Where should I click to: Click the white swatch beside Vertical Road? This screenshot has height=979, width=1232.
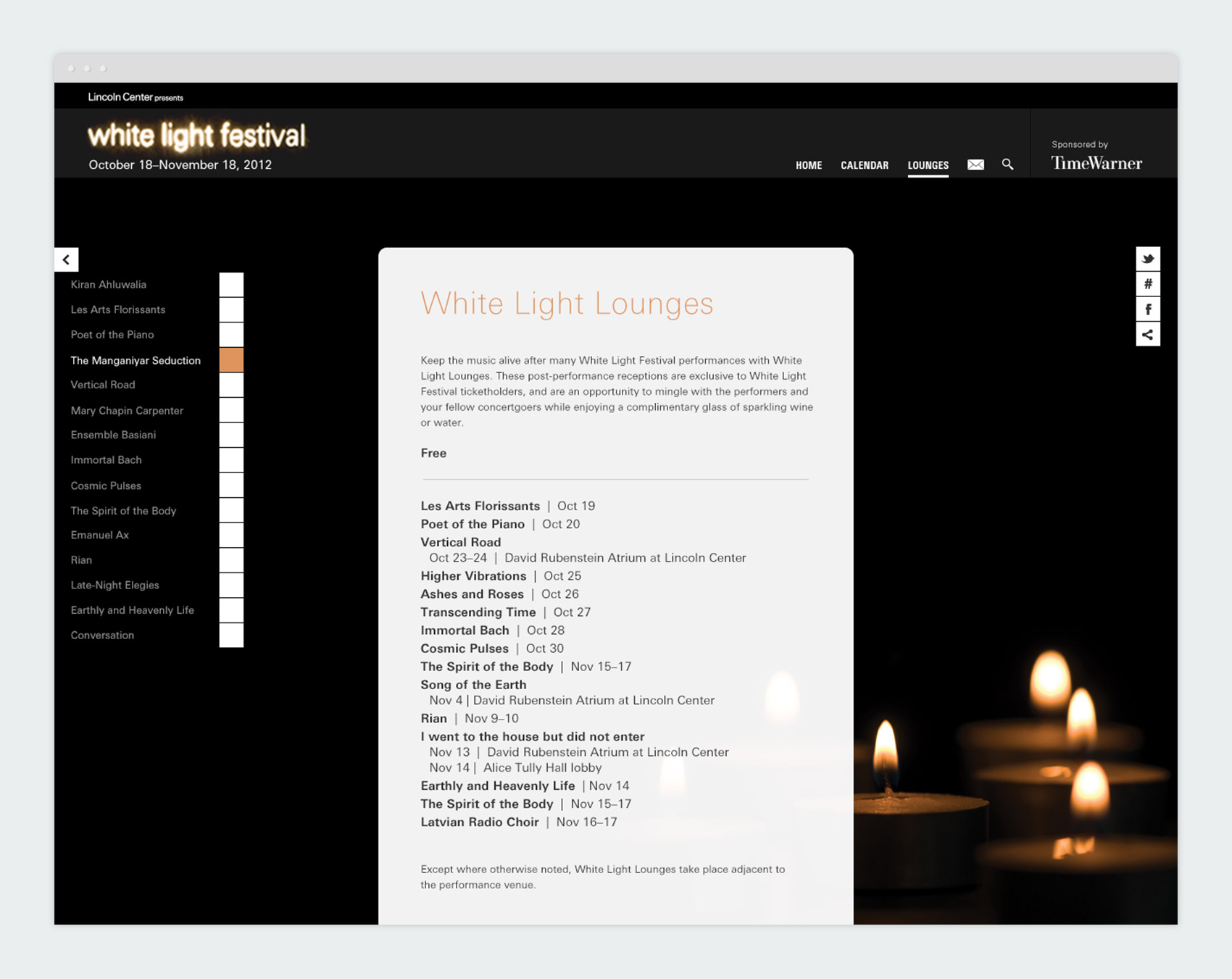pos(231,385)
